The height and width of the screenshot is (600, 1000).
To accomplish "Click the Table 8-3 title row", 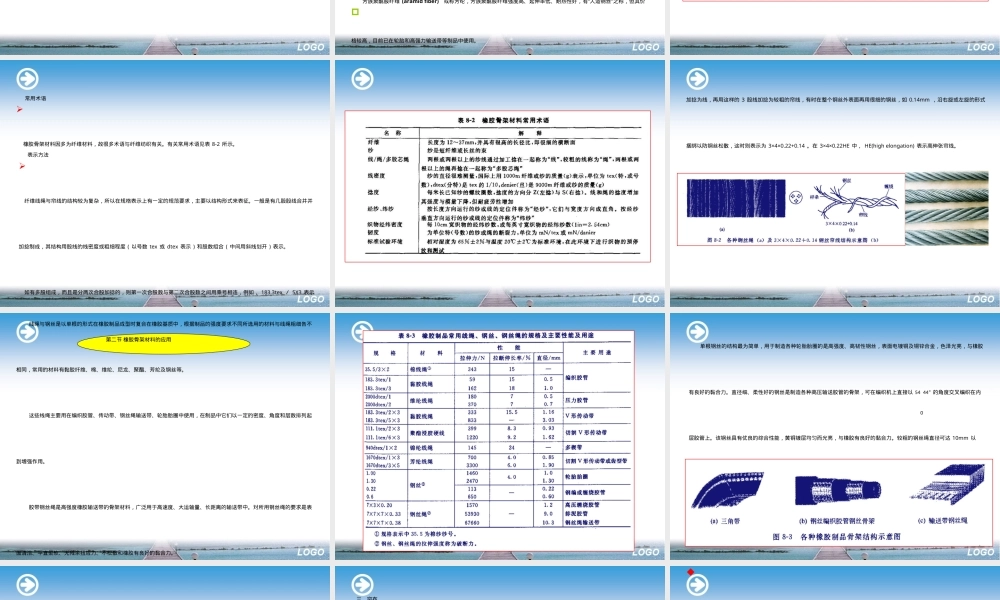I will click(x=496, y=335).
